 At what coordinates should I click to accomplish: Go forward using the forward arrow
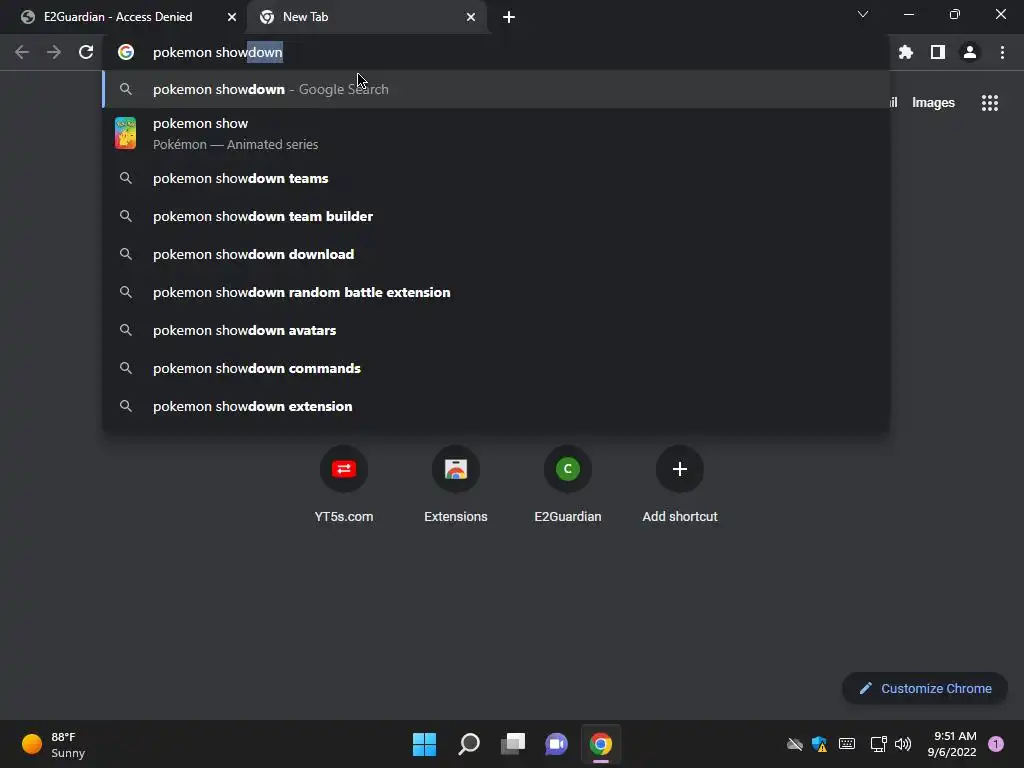pos(54,52)
